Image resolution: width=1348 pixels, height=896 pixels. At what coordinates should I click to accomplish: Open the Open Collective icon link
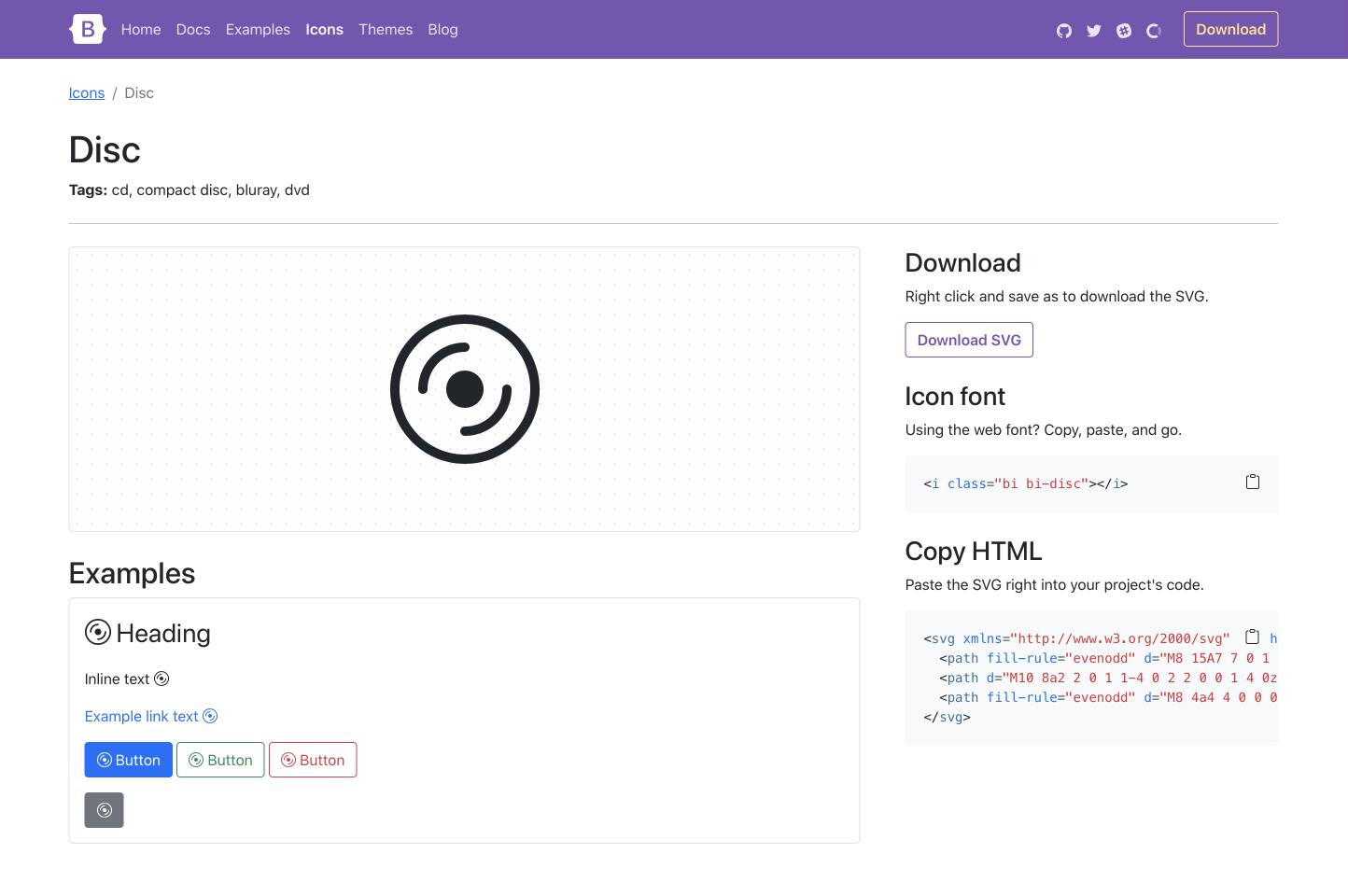[x=1154, y=31]
